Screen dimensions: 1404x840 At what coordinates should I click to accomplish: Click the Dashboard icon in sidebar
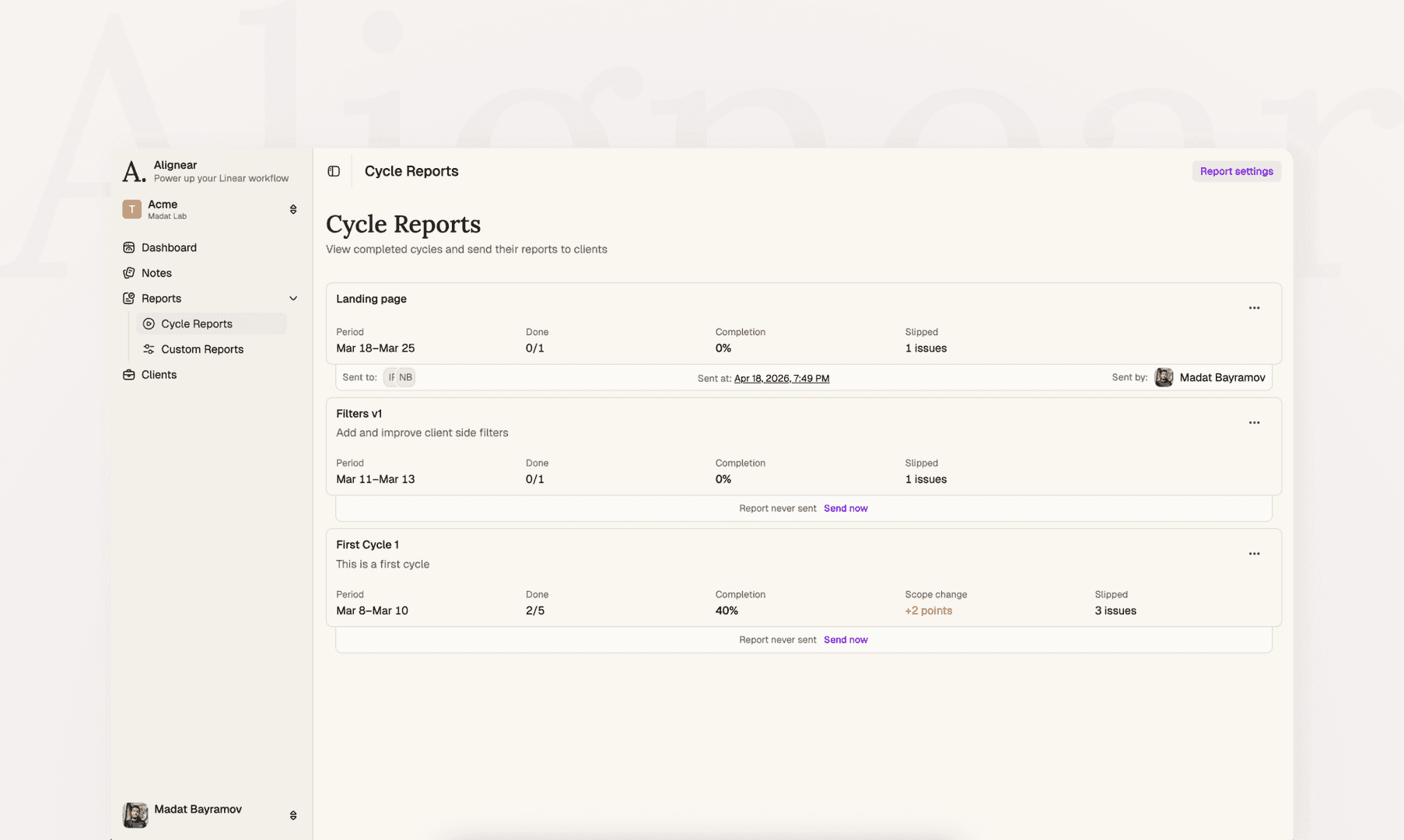(129, 247)
